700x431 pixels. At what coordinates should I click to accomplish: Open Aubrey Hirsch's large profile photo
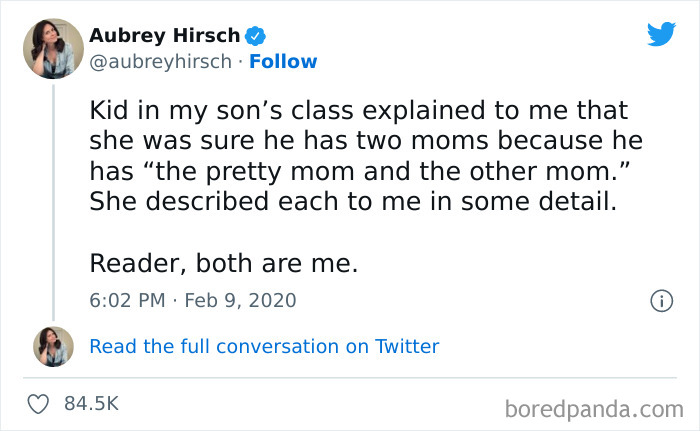click(x=53, y=48)
